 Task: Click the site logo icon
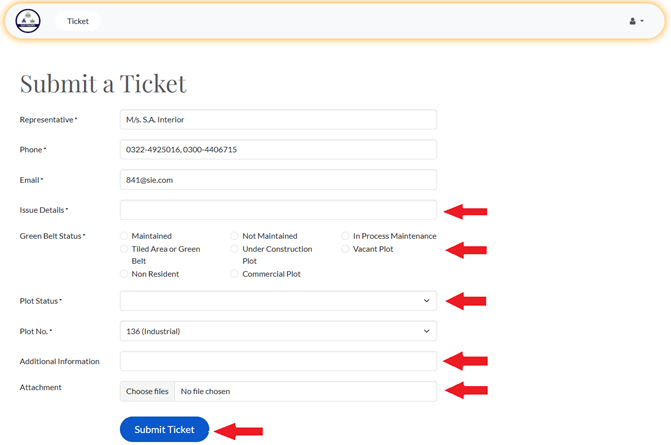click(x=28, y=21)
